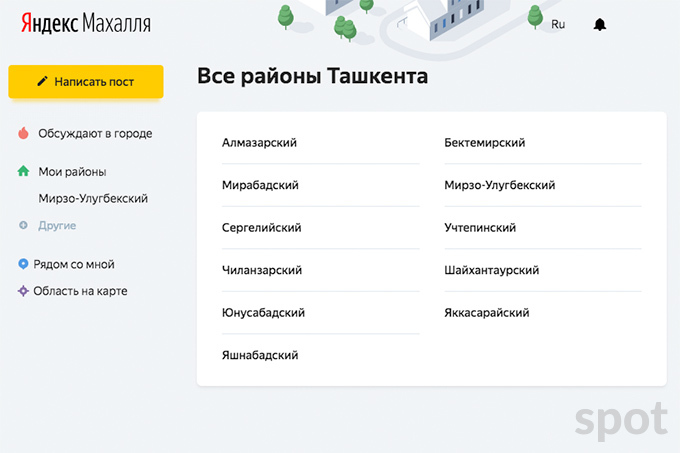Click the flame icon beside Обсуждают в городе
Image resolution: width=680 pixels, height=453 pixels.
23,133
